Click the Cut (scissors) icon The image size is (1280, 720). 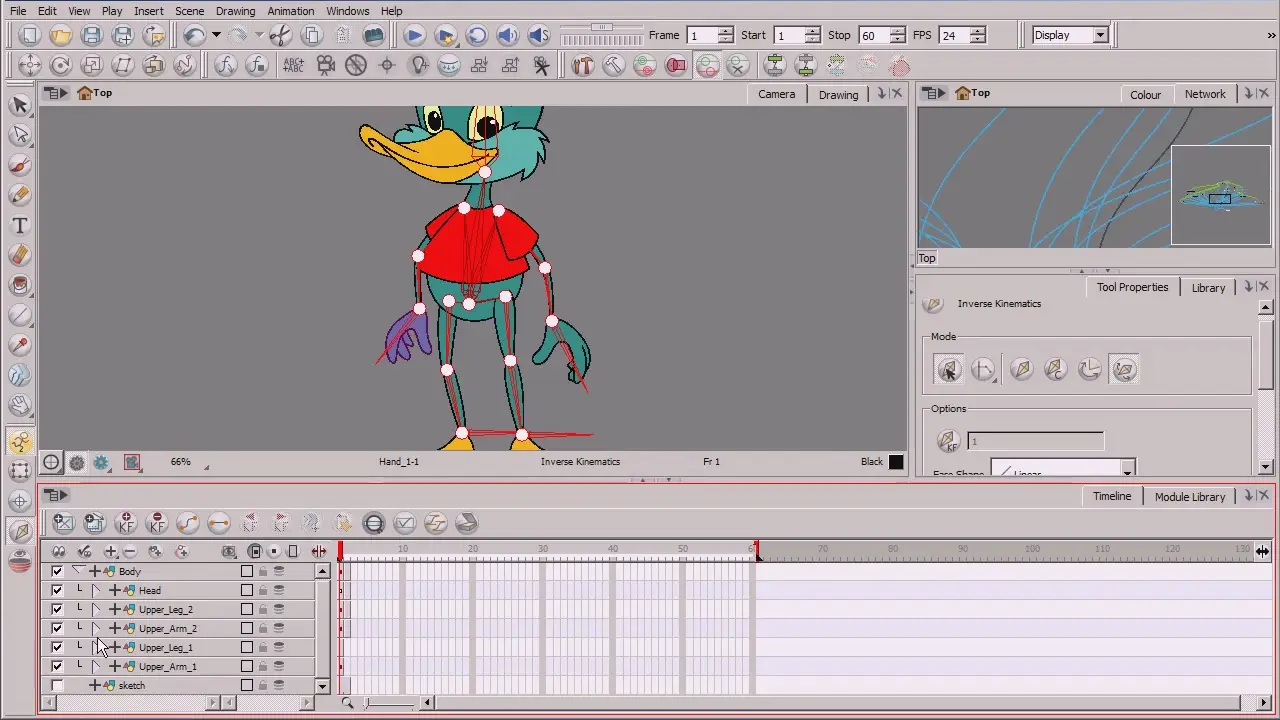point(281,35)
